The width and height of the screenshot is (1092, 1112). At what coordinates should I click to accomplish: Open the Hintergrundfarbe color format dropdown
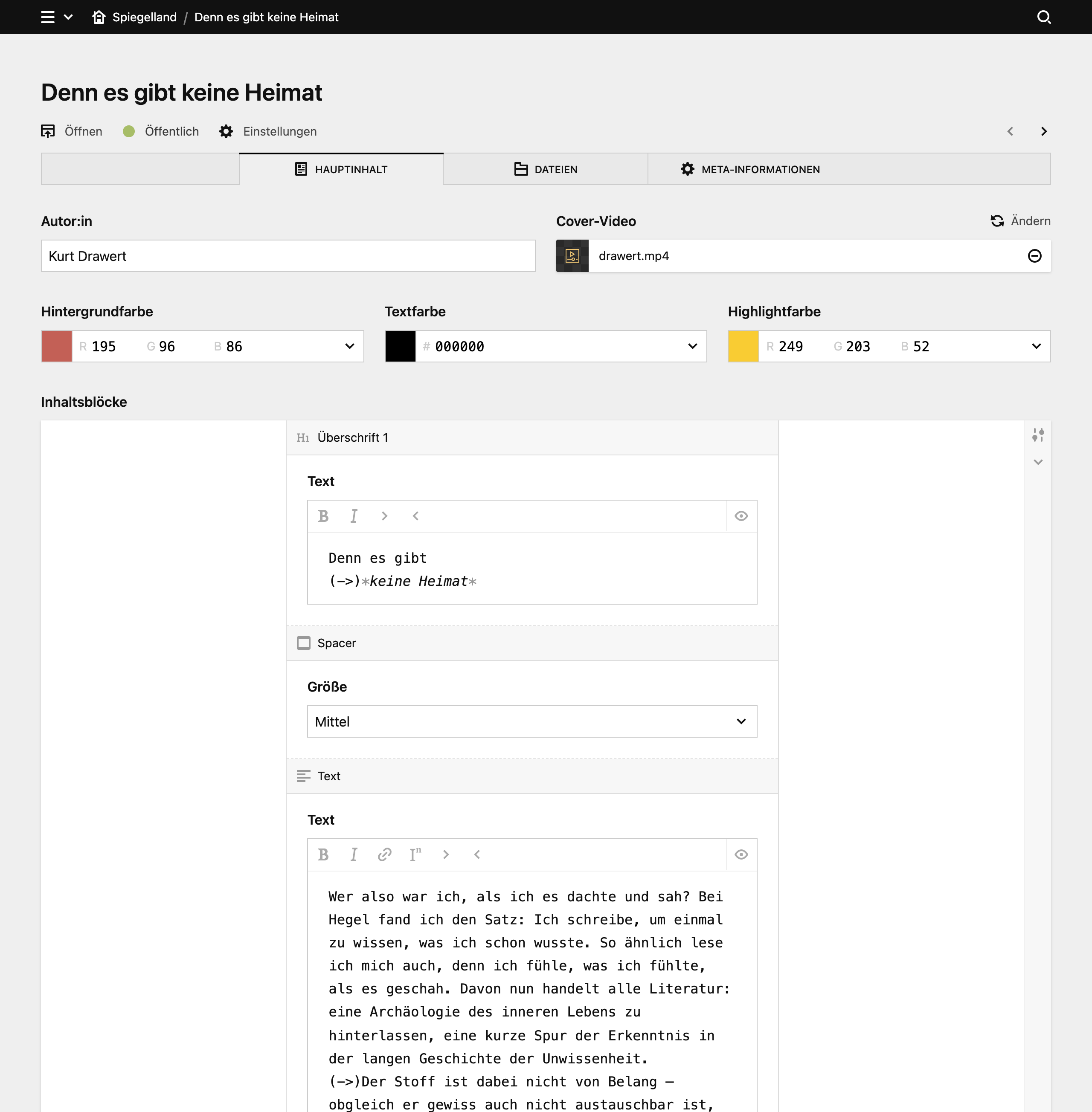[349, 346]
